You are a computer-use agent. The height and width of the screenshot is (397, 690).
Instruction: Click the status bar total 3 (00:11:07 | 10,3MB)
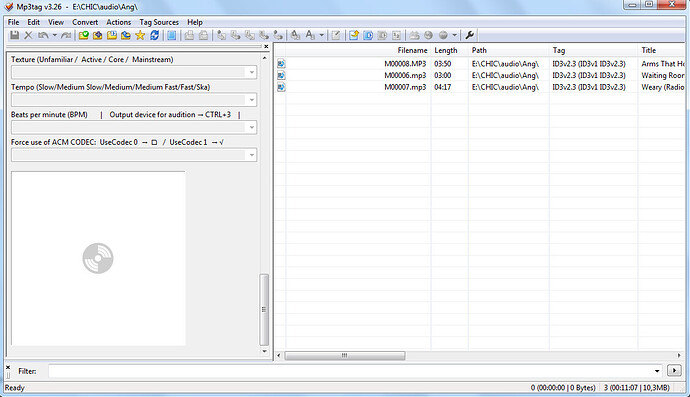[x=636, y=388]
